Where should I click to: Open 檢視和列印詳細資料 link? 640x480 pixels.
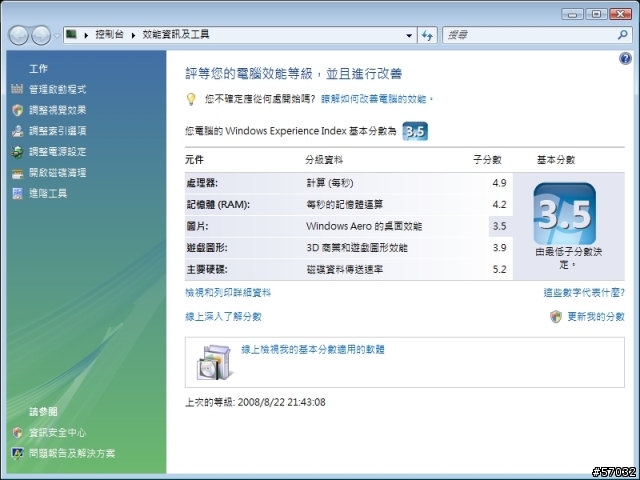click(228, 293)
